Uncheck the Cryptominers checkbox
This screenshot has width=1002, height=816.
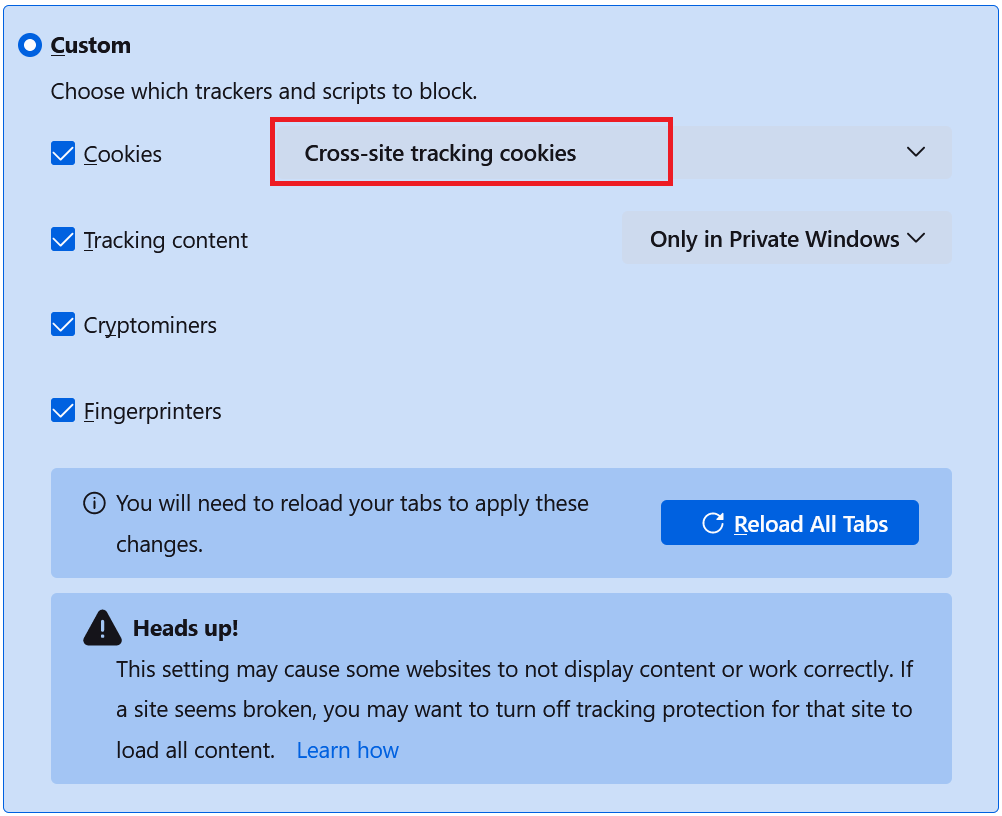62,324
